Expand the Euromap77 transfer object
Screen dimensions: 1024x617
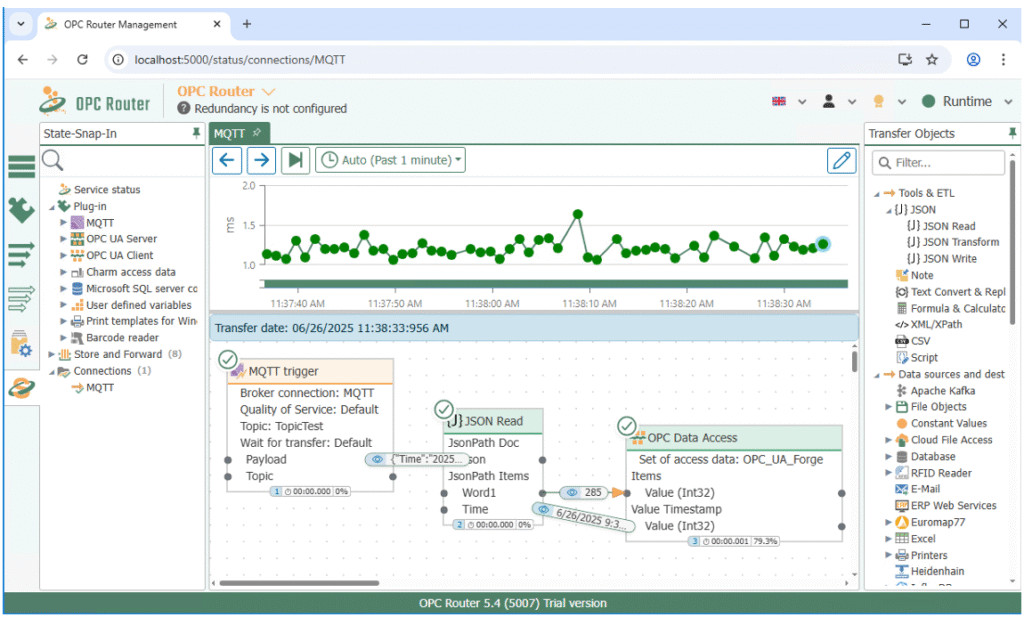[x=888, y=522]
